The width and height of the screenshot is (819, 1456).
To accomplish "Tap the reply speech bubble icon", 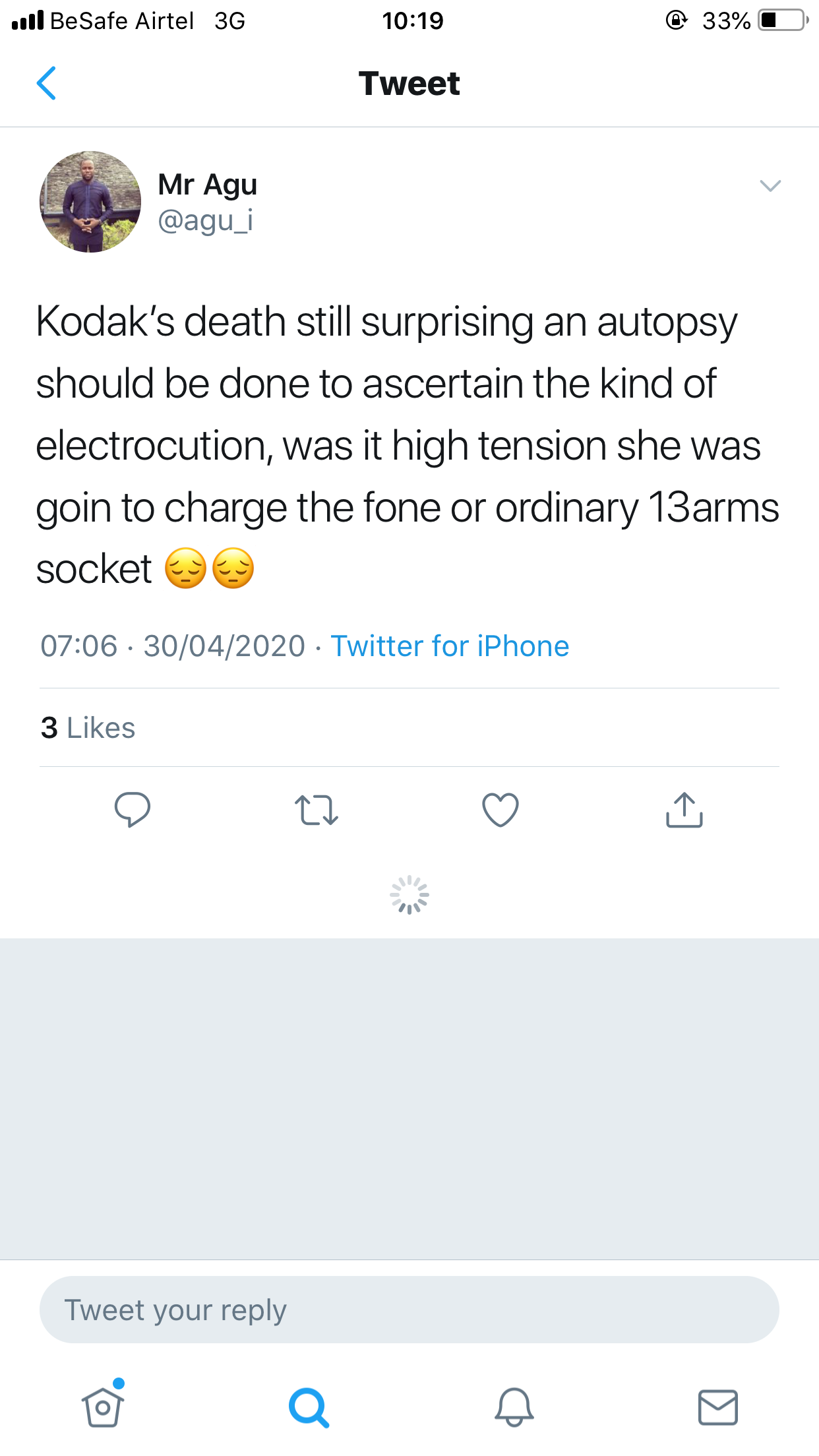I will (132, 809).
